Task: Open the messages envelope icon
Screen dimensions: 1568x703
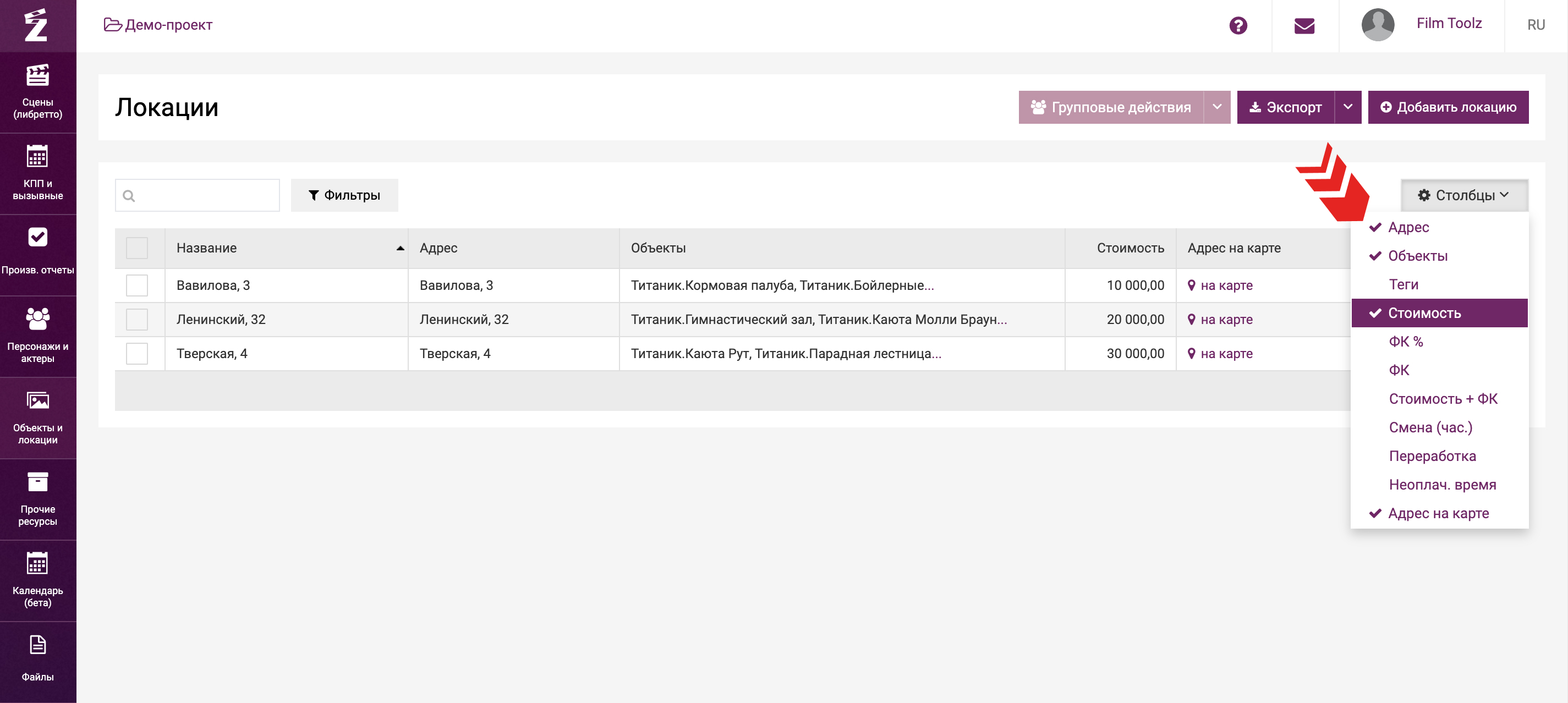Action: click(1304, 25)
